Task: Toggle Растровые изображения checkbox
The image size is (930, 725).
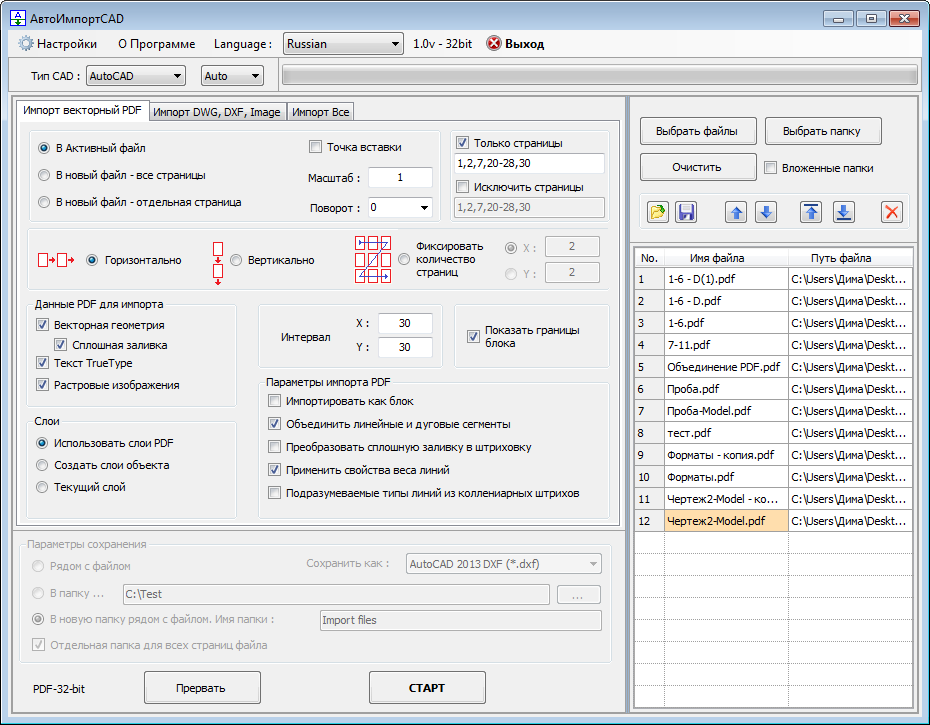Action: [x=42, y=384]
